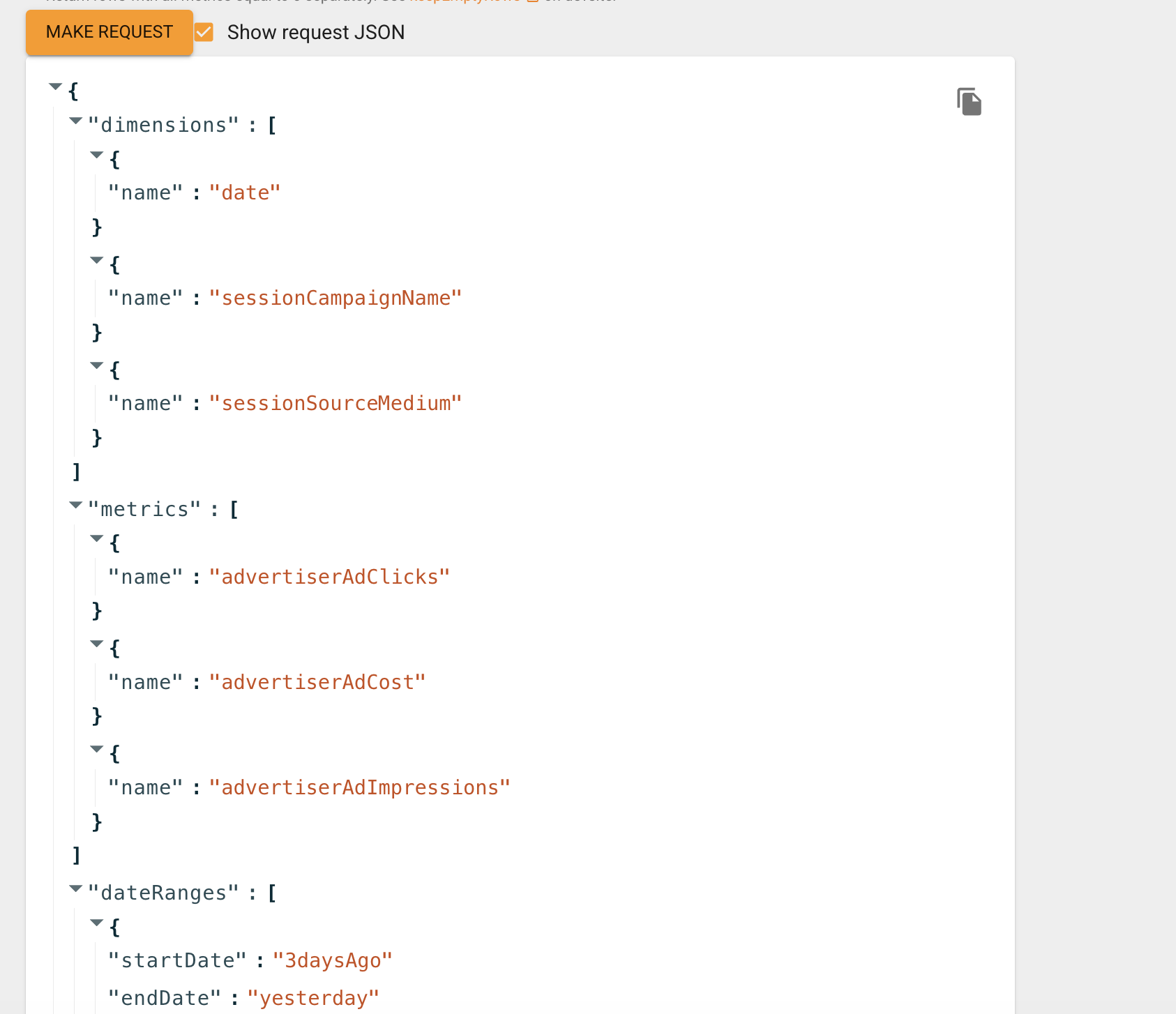Collapse the "dateRanges" array

[x=76, y=888]
